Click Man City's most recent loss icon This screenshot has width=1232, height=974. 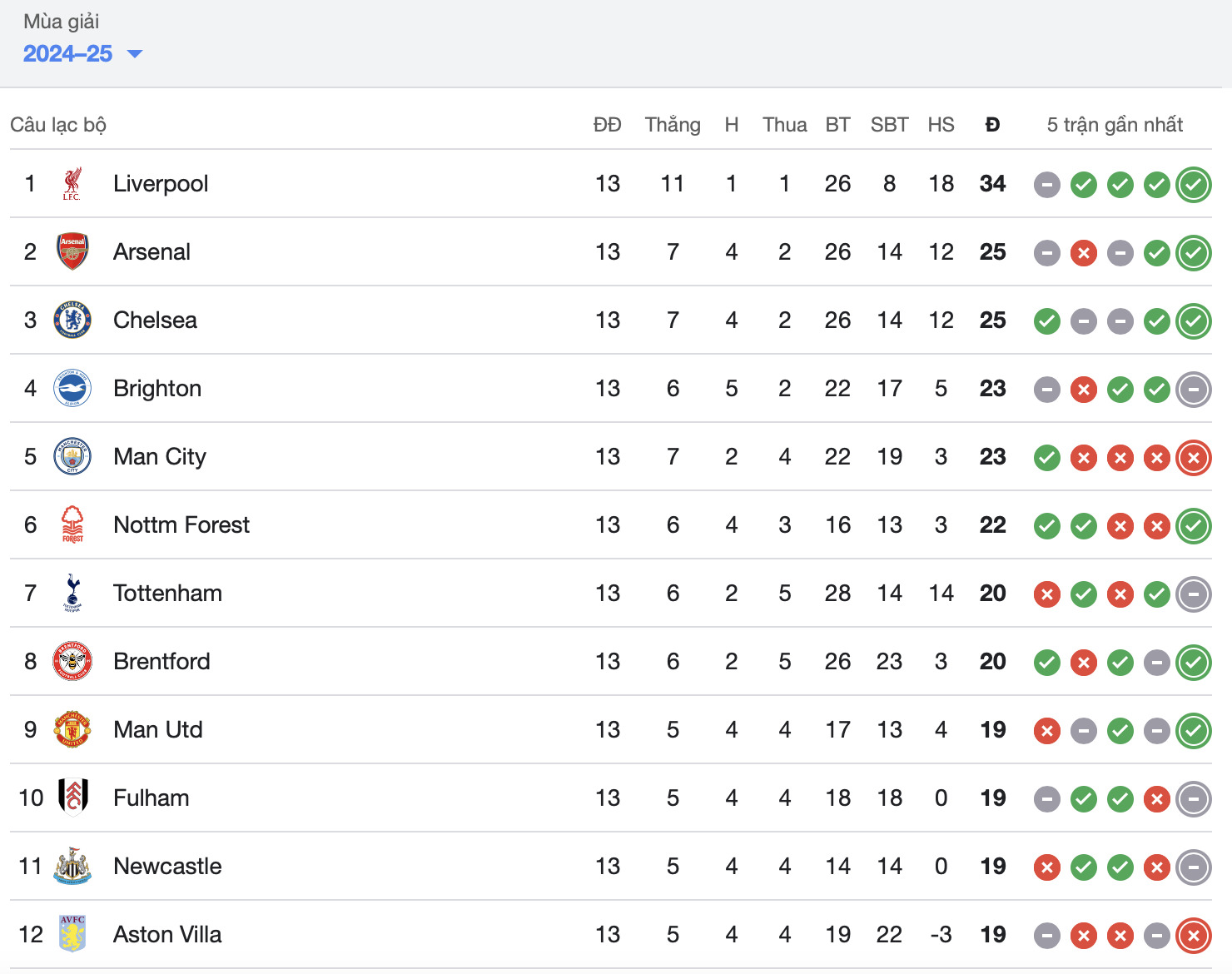[1193, 458]
